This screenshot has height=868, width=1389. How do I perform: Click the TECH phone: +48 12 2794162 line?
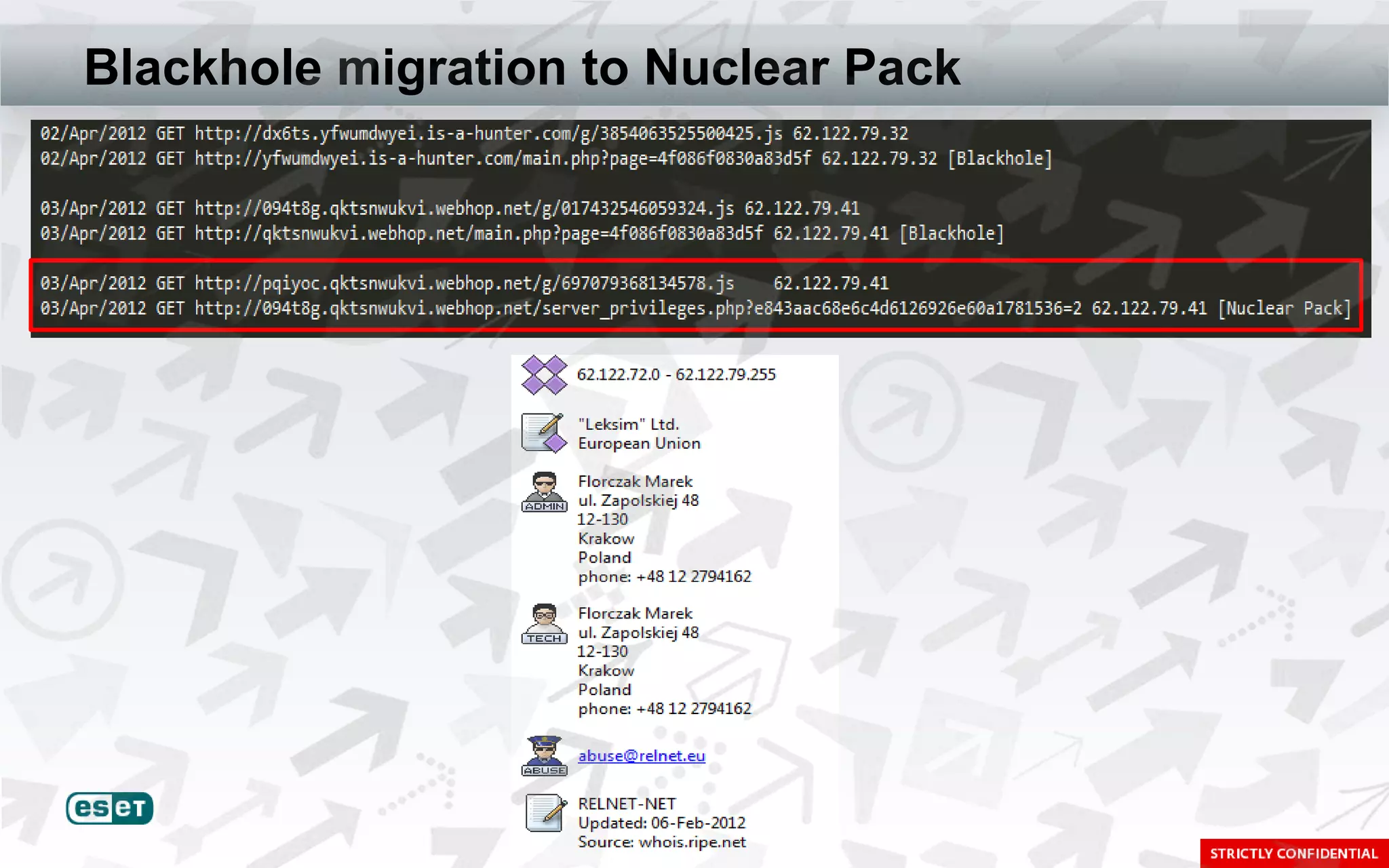(665, 709)
